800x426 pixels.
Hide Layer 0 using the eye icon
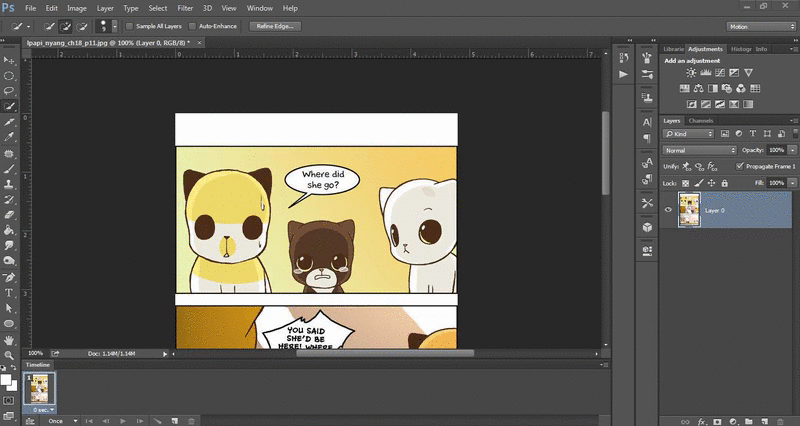point(669,210)
